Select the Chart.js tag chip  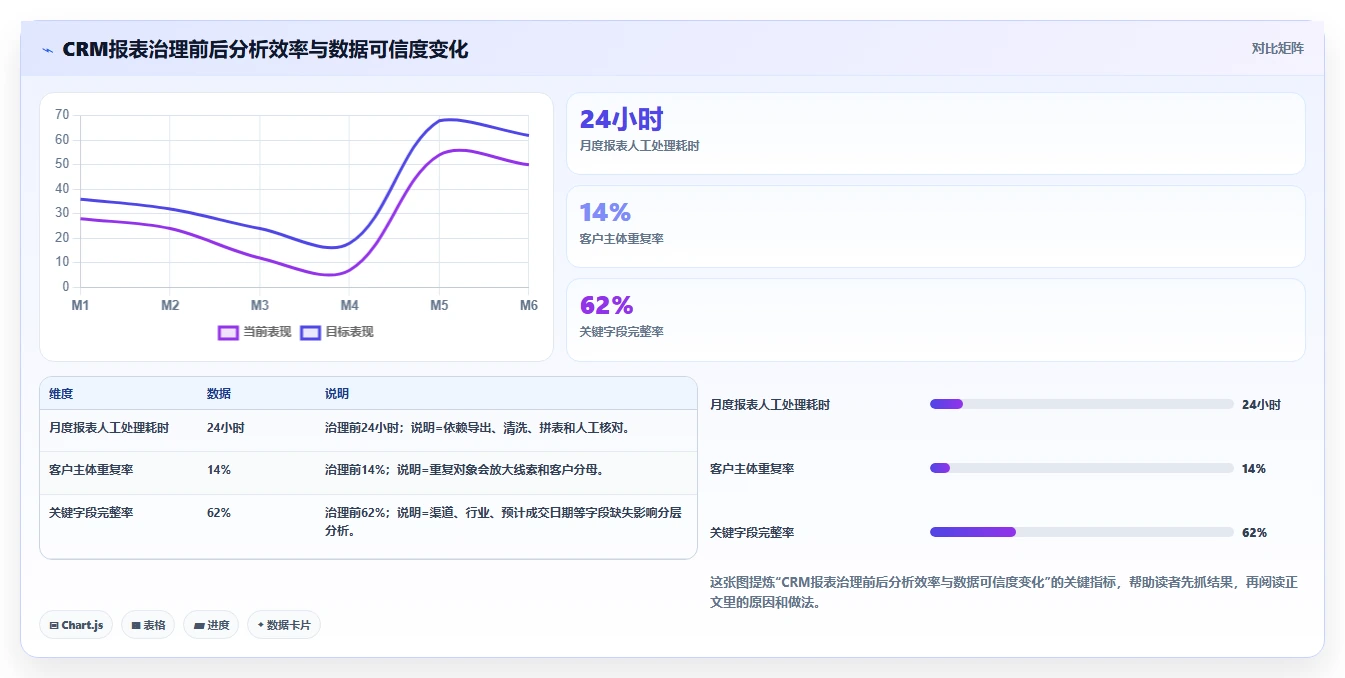pos(76,625)
